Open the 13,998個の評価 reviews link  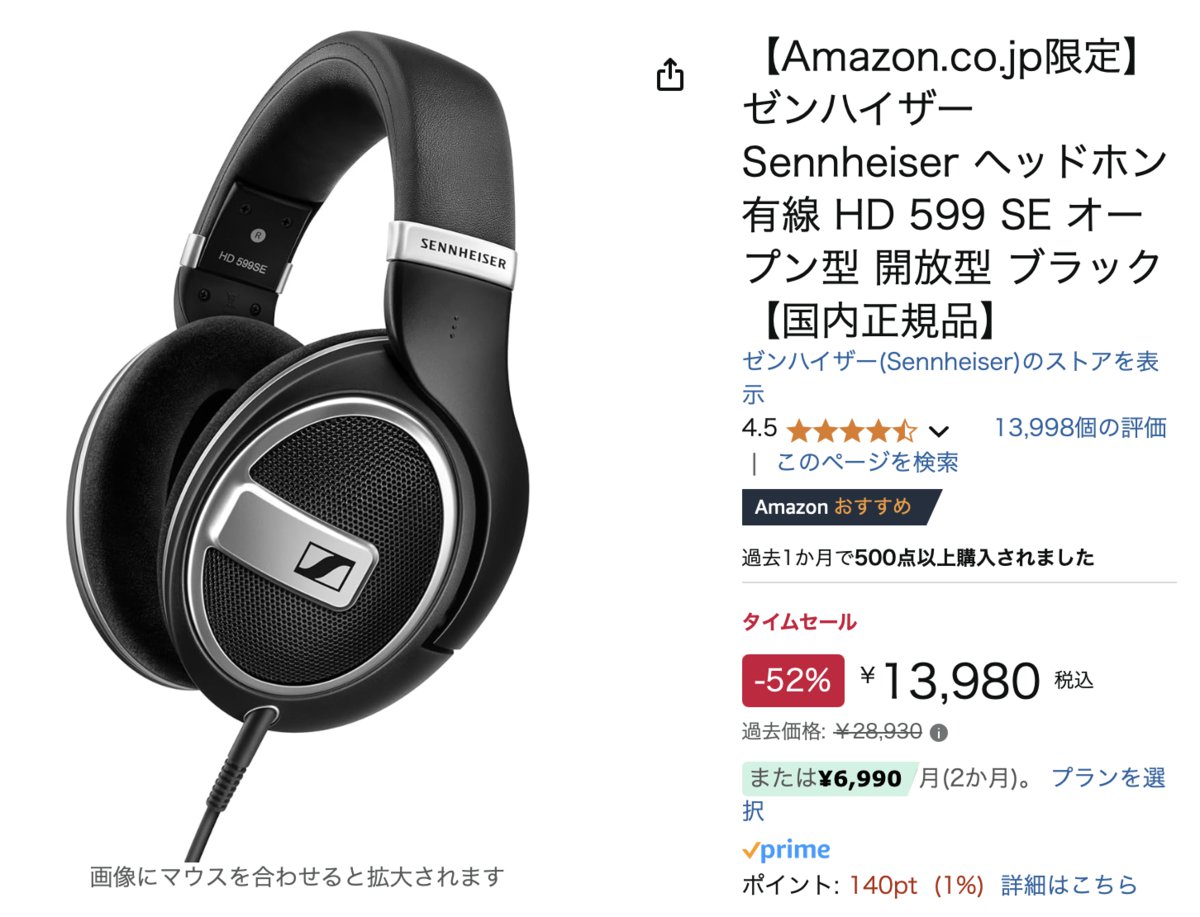1080,428
